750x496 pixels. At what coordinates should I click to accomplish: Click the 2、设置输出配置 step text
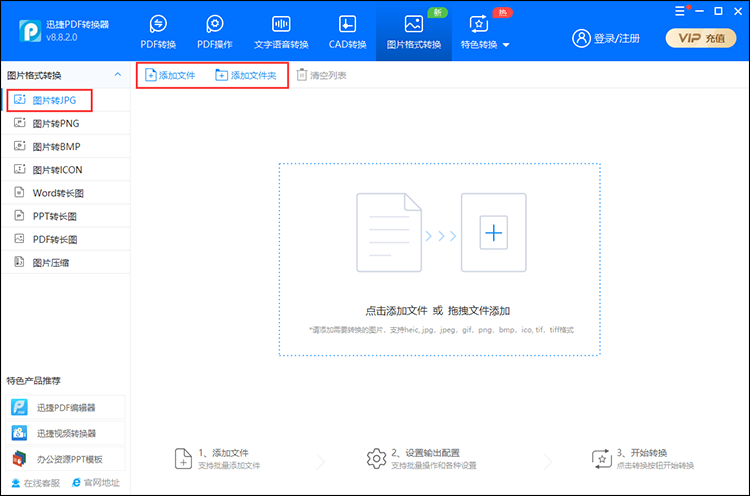(x=425, y=453)
